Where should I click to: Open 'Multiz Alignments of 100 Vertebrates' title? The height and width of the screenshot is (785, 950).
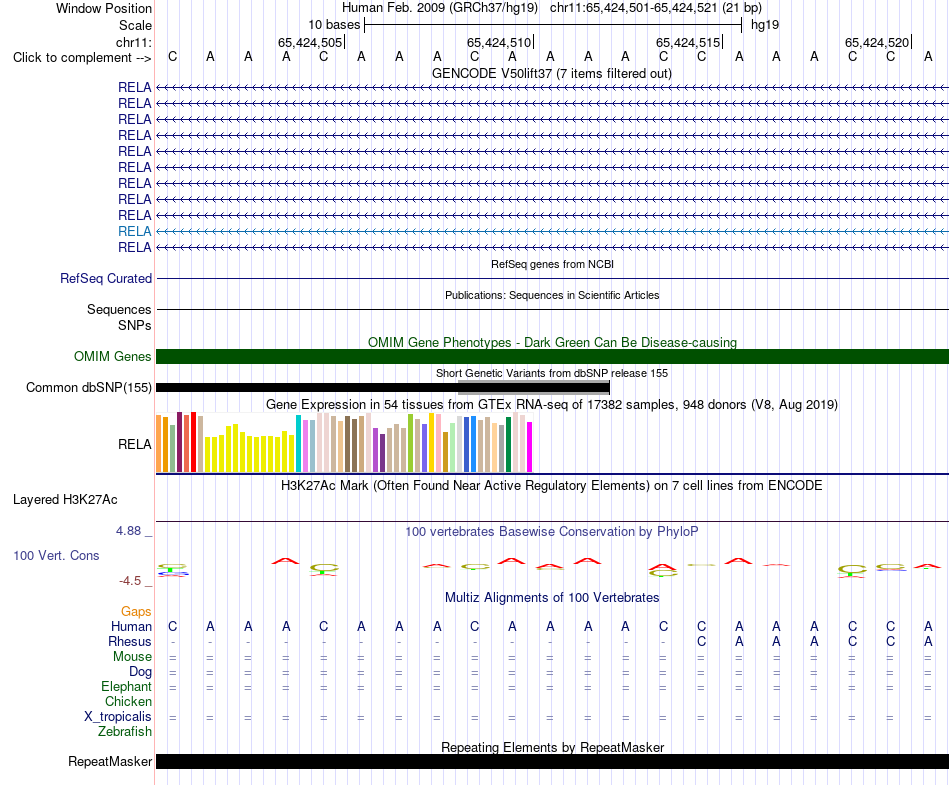click(552, 598)
